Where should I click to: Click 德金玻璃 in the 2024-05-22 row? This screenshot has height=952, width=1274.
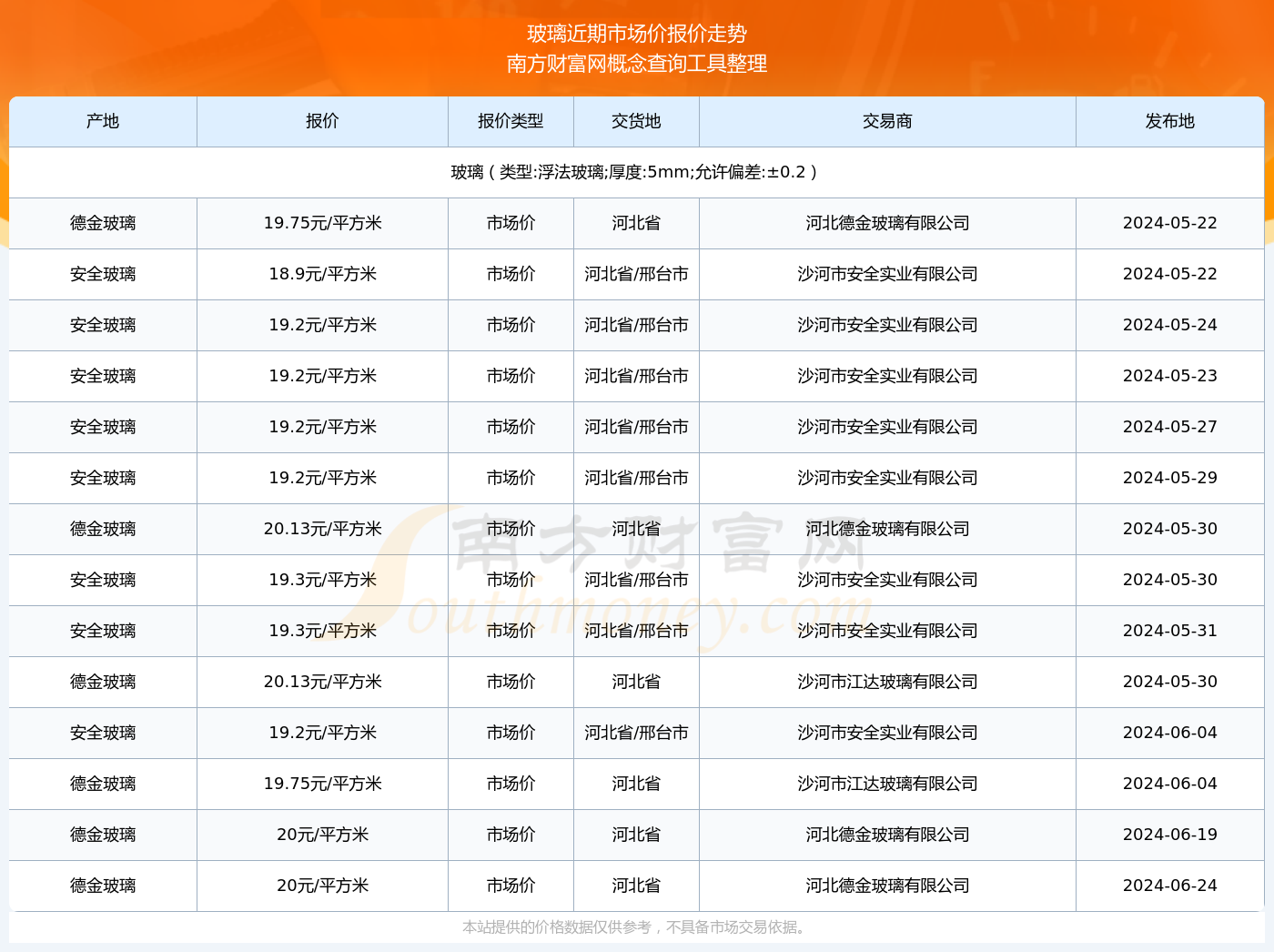[x=103, y=223]
